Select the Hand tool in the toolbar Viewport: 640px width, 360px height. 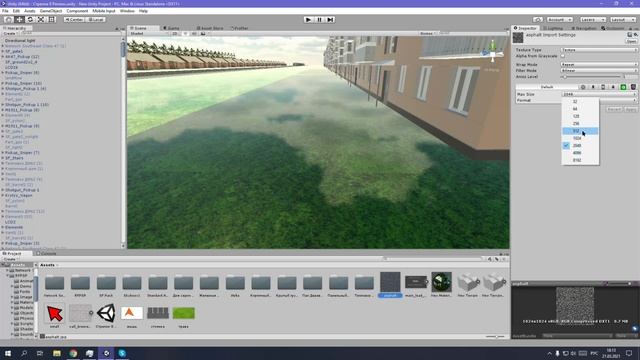pos(8,20)
